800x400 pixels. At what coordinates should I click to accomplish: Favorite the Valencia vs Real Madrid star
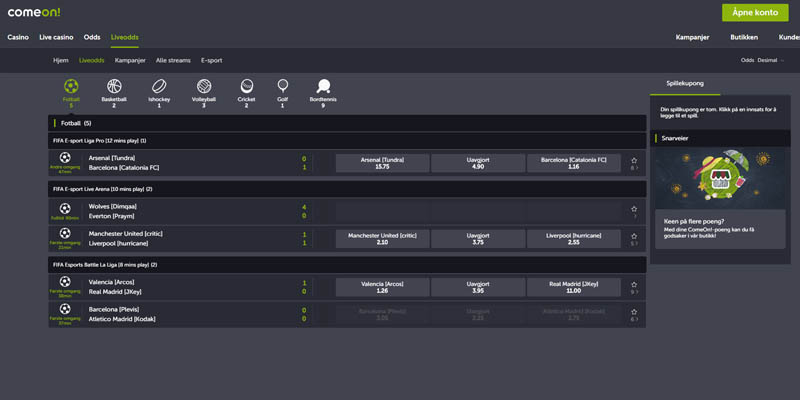pos(634,284)
